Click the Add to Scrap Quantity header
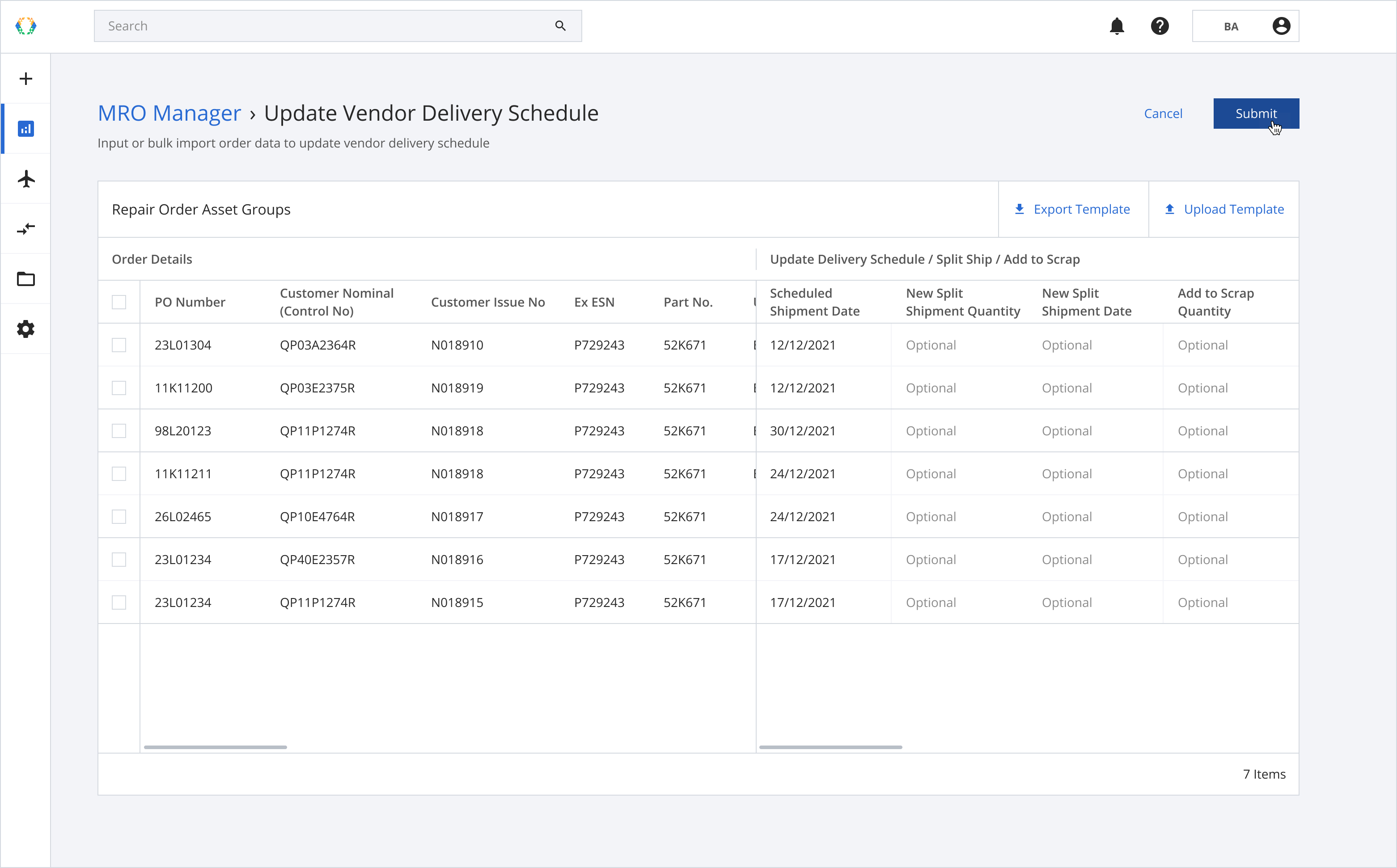1397x868 pixels. [1215, 302]
